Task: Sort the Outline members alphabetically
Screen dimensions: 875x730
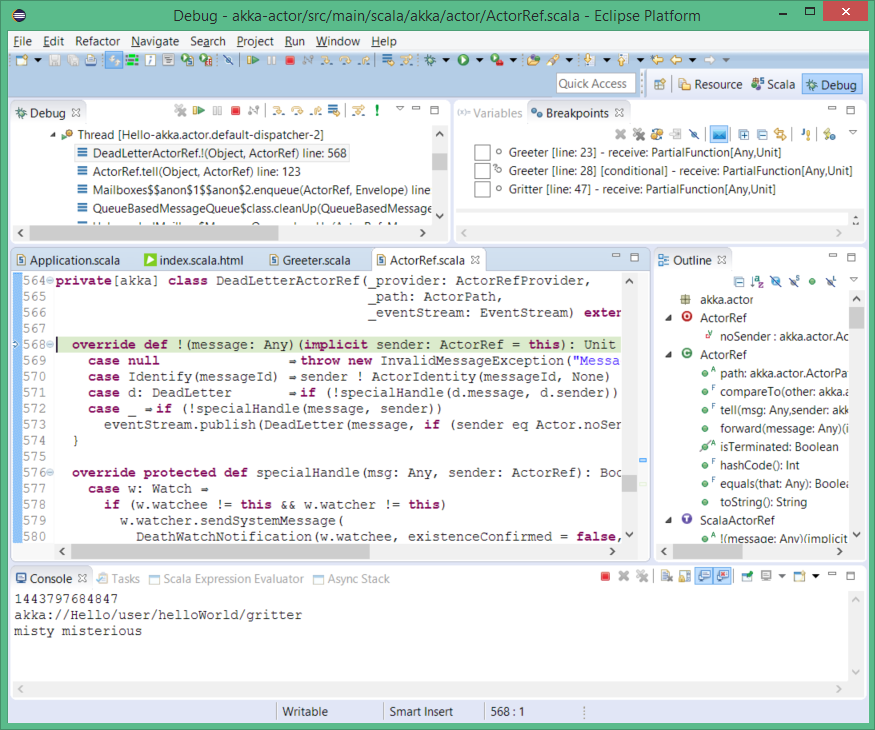Action: [x=757, y=281]
